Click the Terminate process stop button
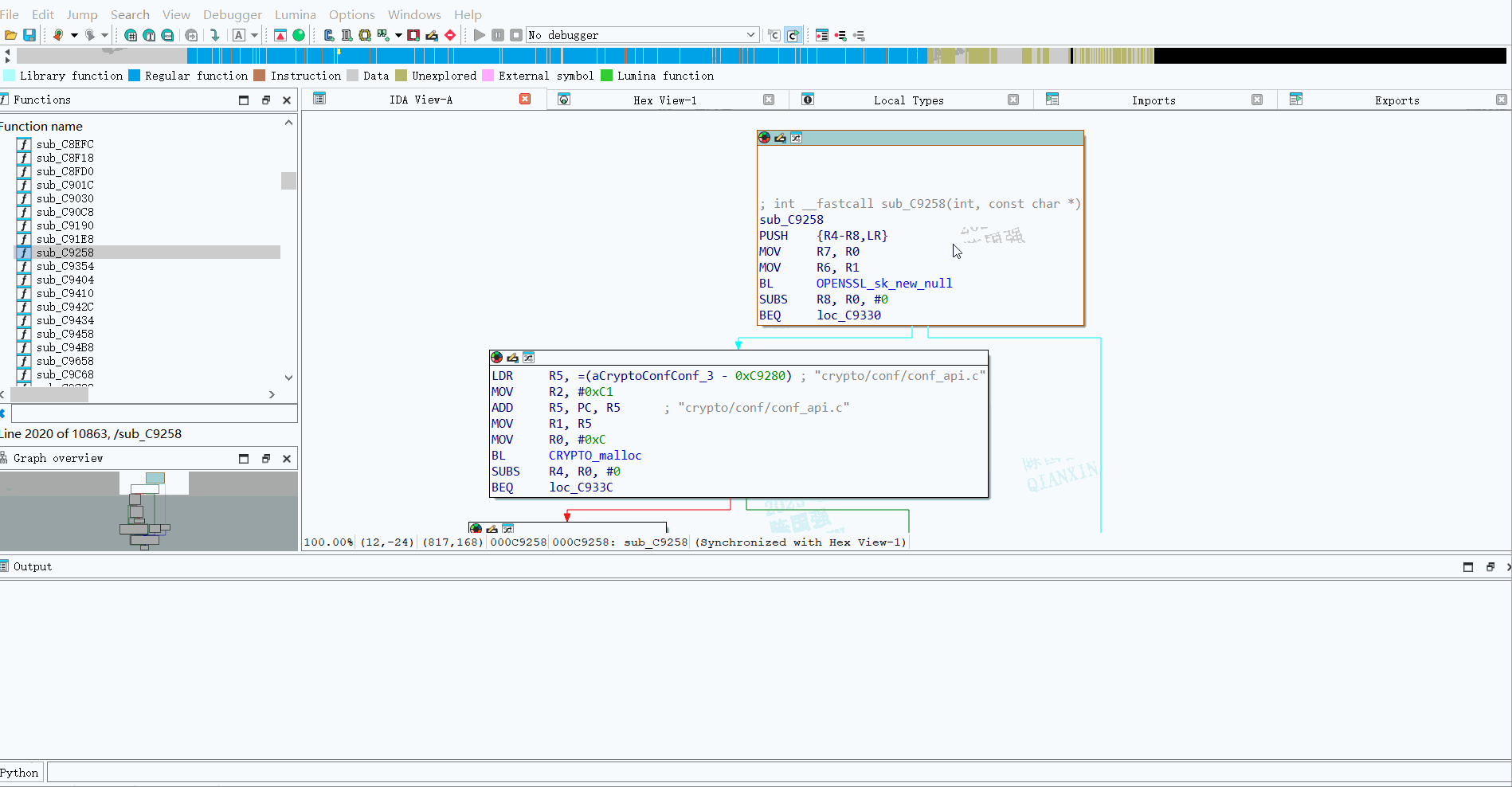This screenshot has height=787, width=1512. pyautogui.click(x=516, y=35)
